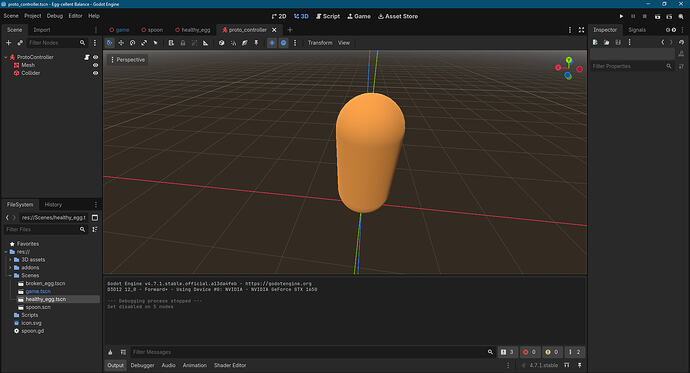The width and height of the screenshot is (690, 373).
Task: Open the Asset Store workspace
Action: coord(398,16)
